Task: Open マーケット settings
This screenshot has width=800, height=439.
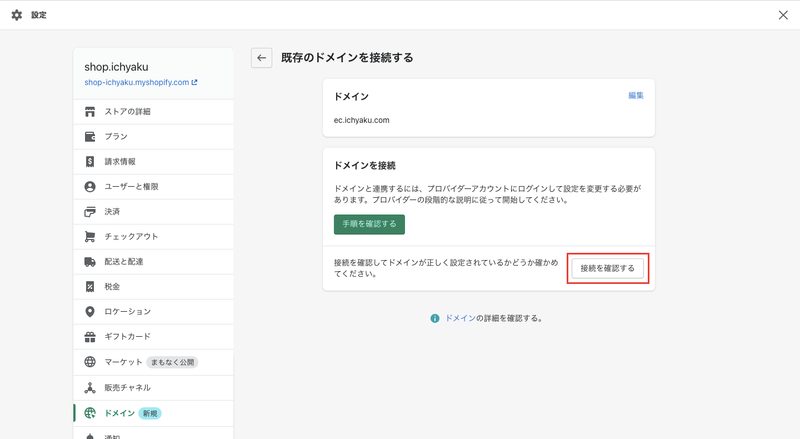Action: click(x=154, y=362)
